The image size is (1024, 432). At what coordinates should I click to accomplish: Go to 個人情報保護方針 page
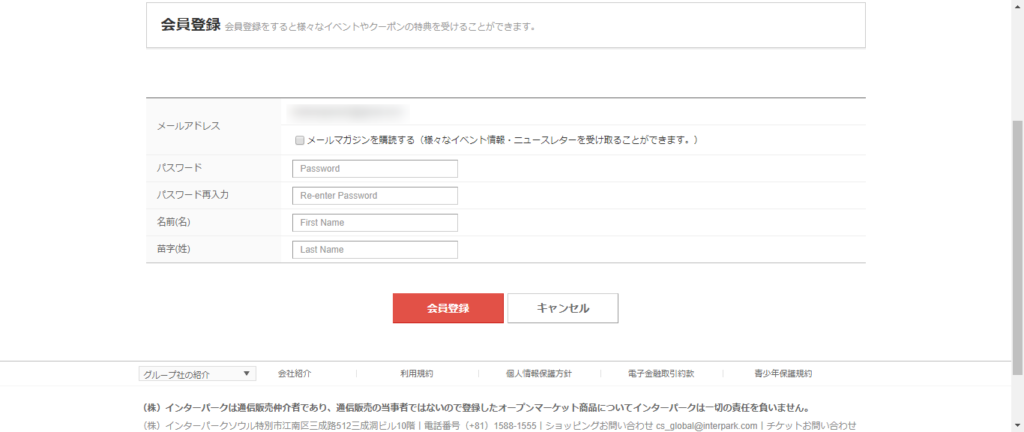[539, 374]
